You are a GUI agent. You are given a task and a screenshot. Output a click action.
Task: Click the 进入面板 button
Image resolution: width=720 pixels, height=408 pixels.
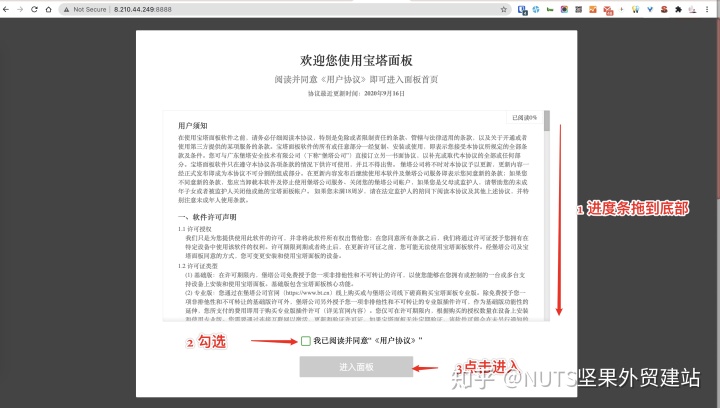tap(356, 367)
